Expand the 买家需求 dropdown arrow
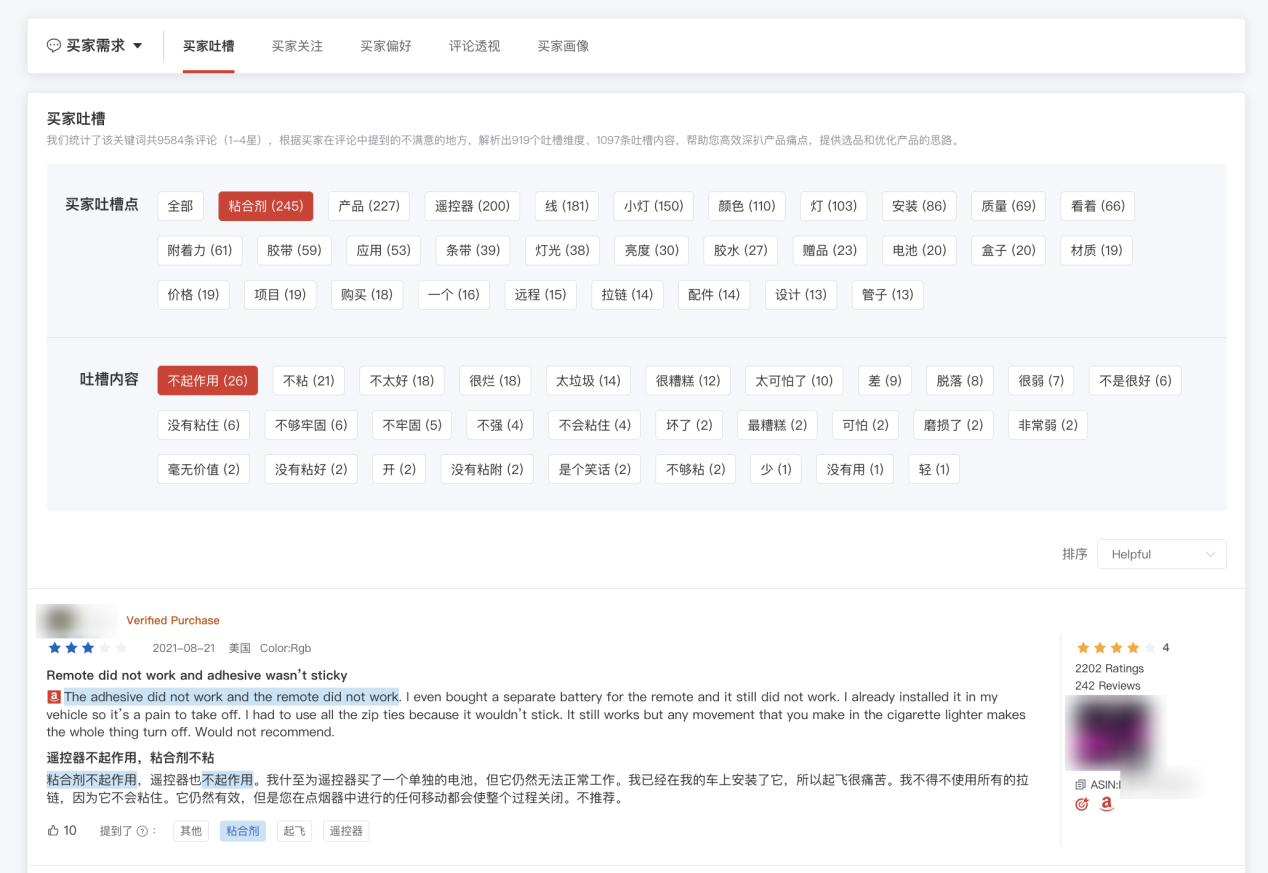This screenshot has width=1268, height=873. point(138,46)
